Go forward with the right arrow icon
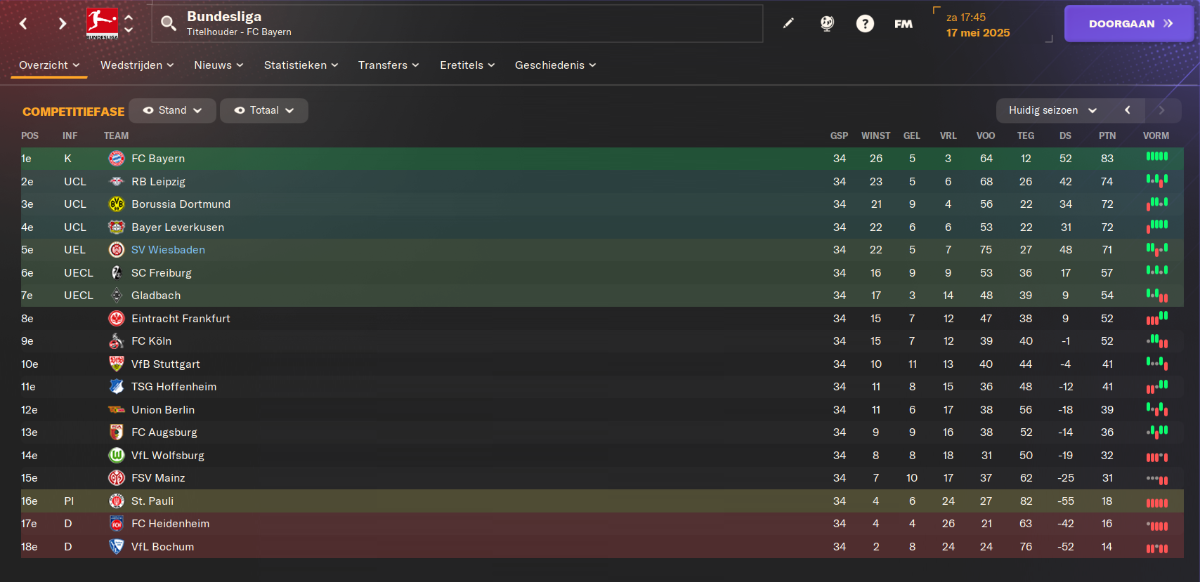Image resolution: width=1200 pixels, height=582 pixels. 62,23
